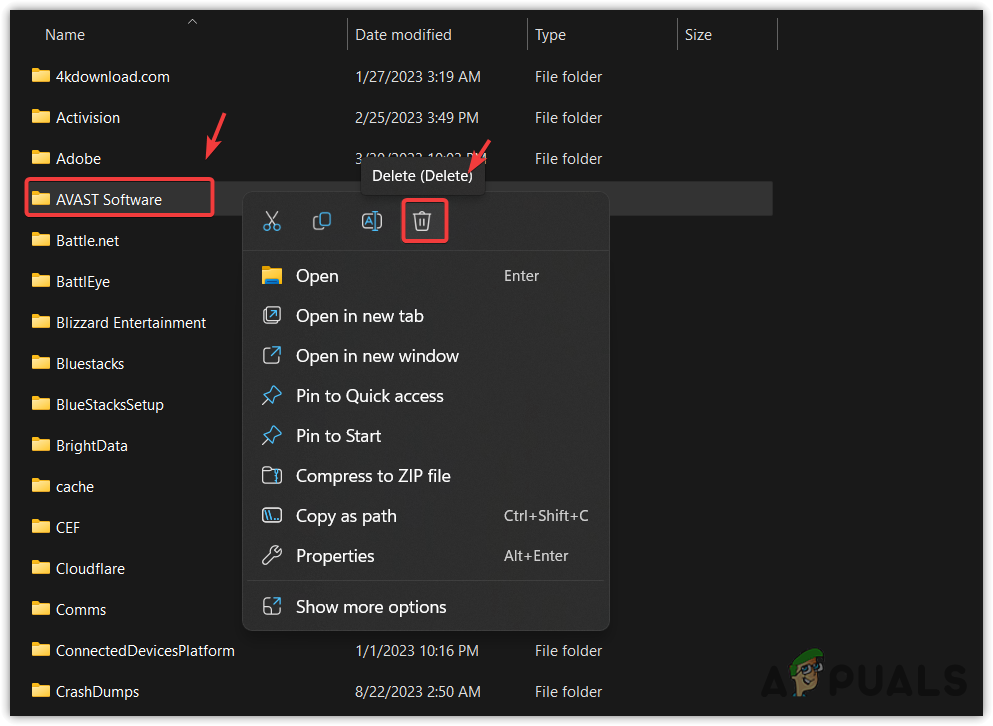This screenshot has height=726, width=993.
Task: Click the Compress to ZIP file icon
Action: coord(272,475)
